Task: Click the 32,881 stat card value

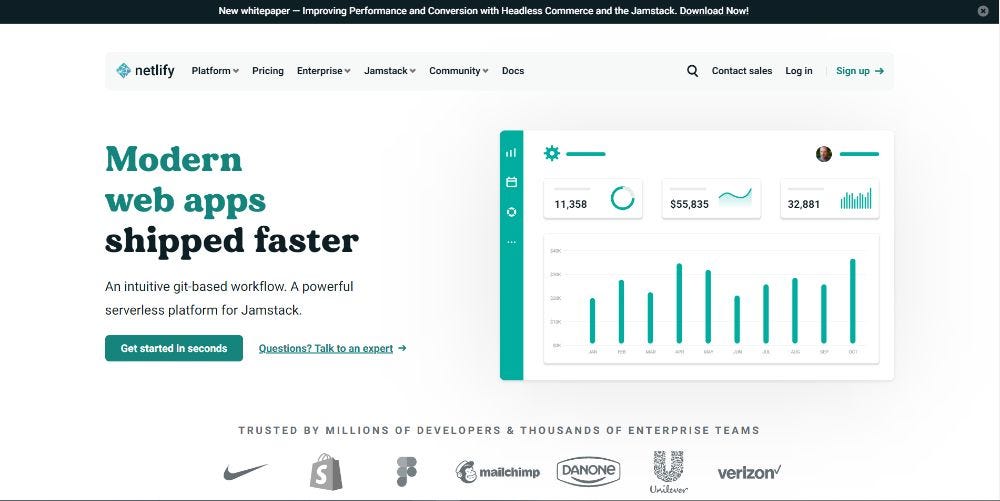Action: click(804, 205)
